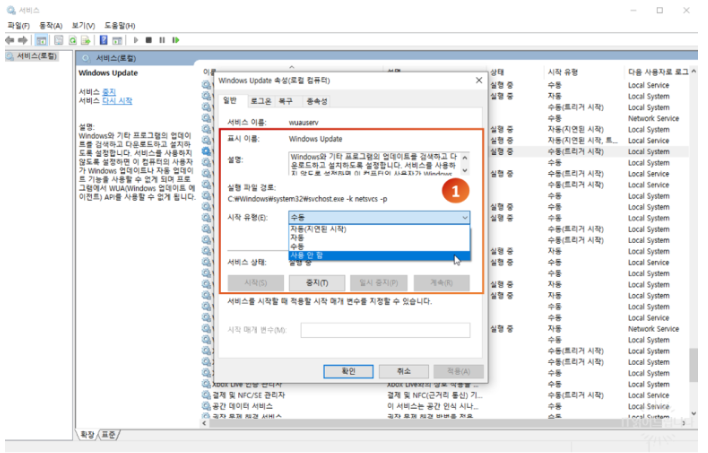
Task: Click the Forward arrow in the Services toolbar
Action: pyautogui.click(x=23, y=40)
